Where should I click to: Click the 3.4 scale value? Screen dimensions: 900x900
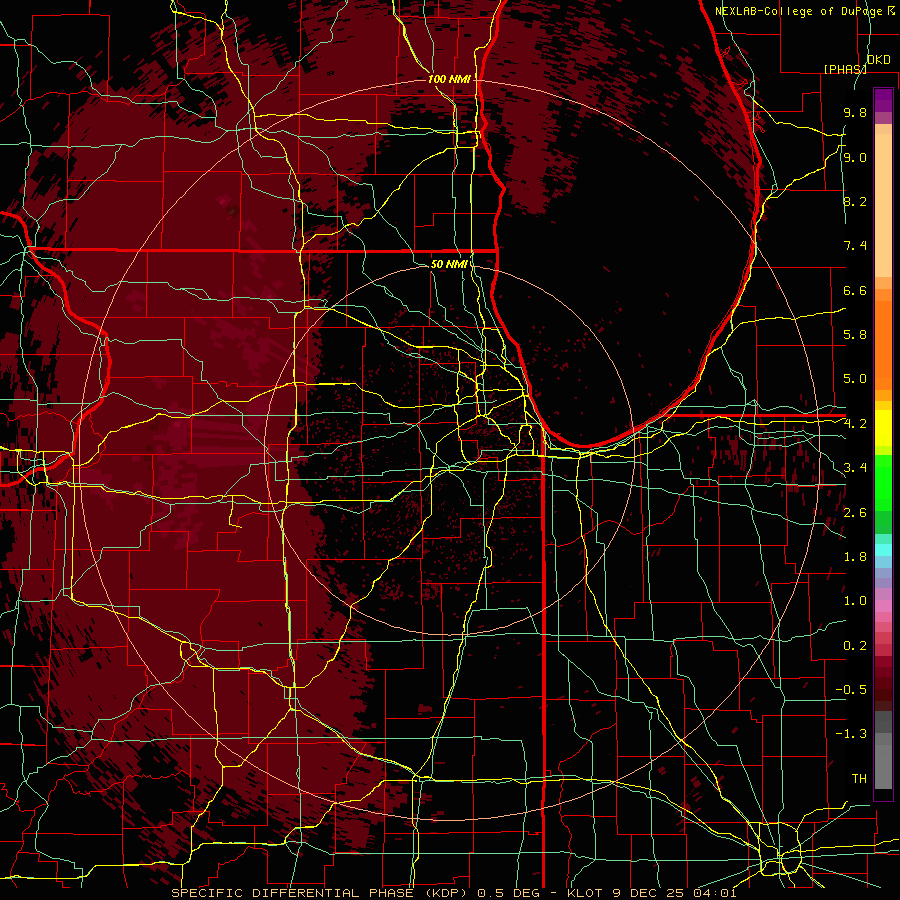855,468
